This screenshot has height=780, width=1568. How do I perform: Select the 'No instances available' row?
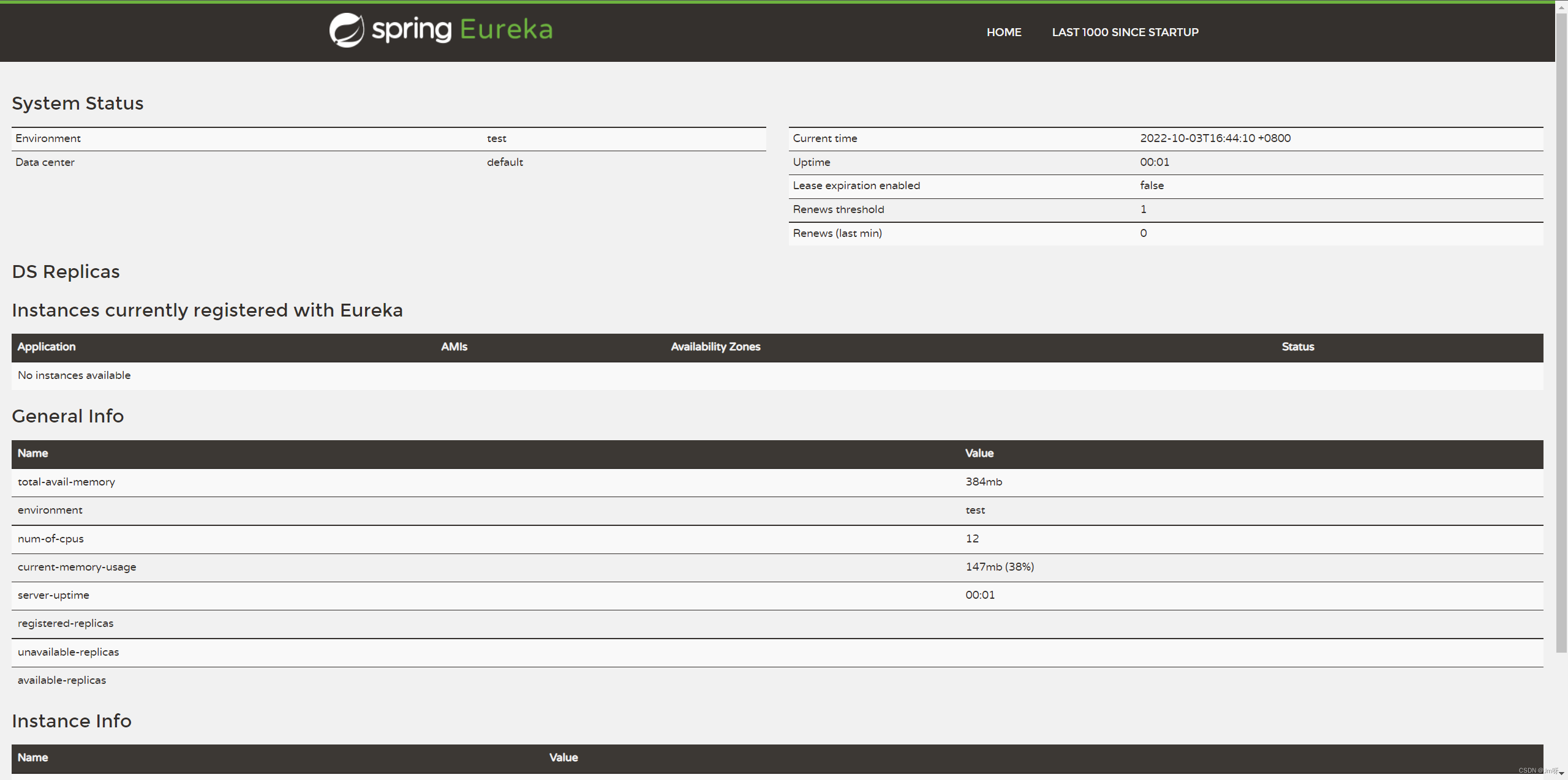[777, 375]
